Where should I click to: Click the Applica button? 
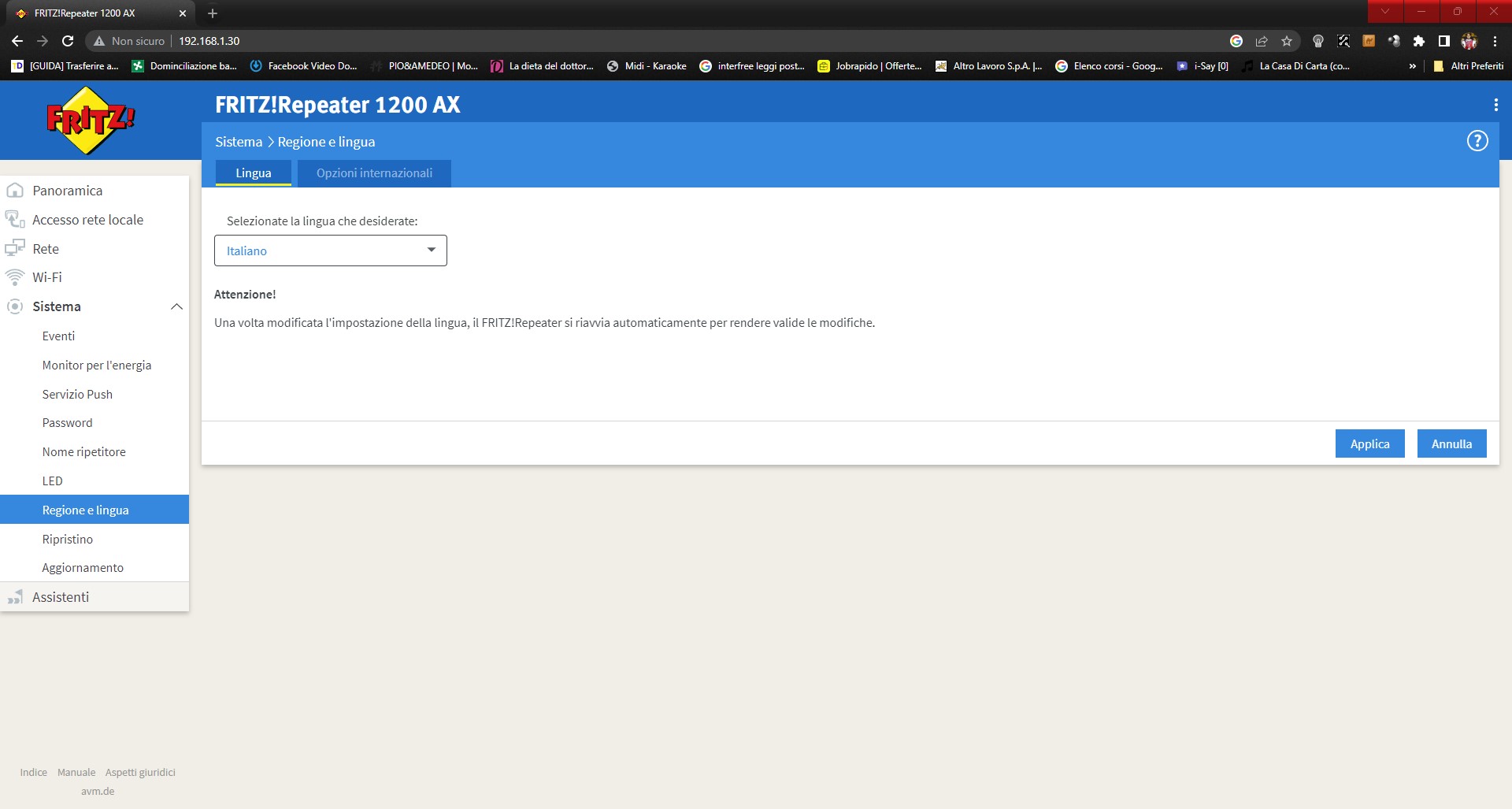pyautogui.click(x=1370, y=443)
